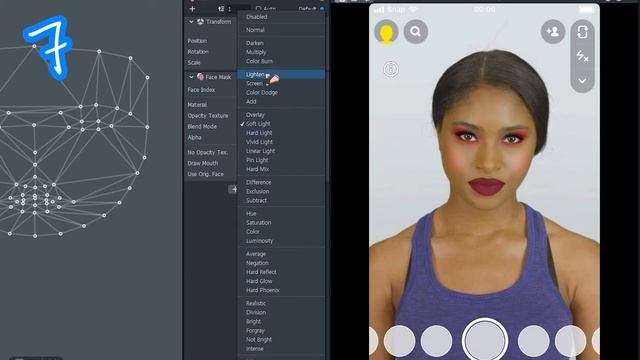
Task: Select Intense blend mode
Action: [x=255, y=349]
